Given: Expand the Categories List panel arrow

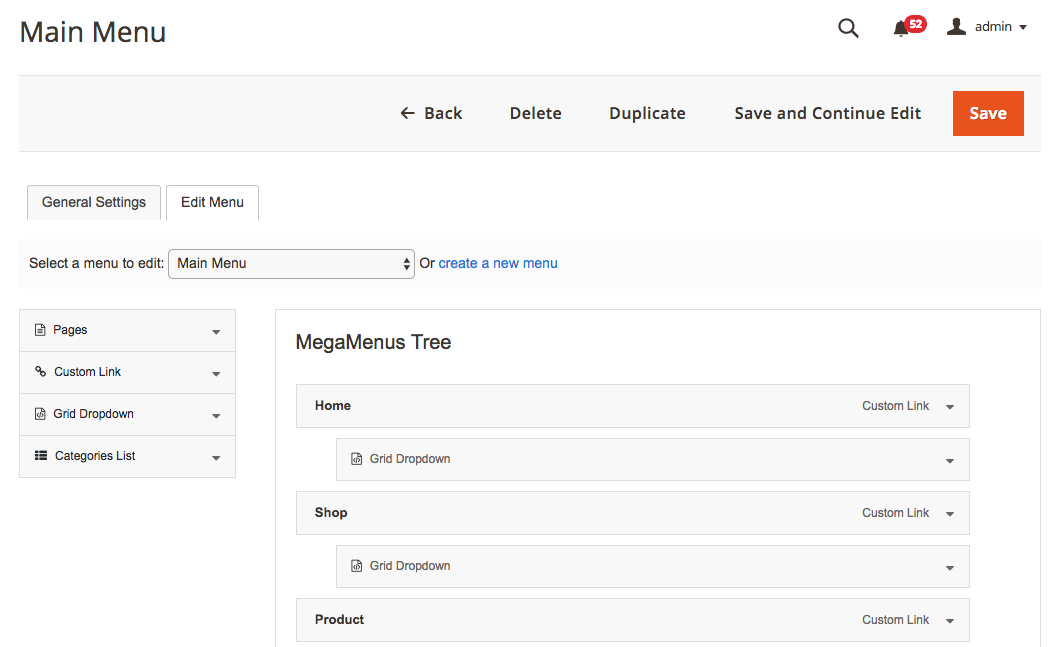Looking at the screenshot, I should 216,458.
